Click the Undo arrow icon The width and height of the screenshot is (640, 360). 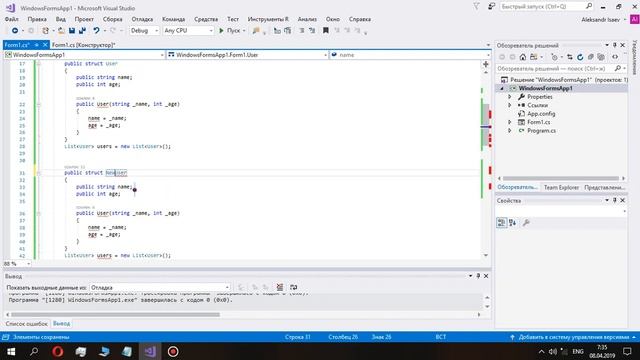click(x=96, y=31)
